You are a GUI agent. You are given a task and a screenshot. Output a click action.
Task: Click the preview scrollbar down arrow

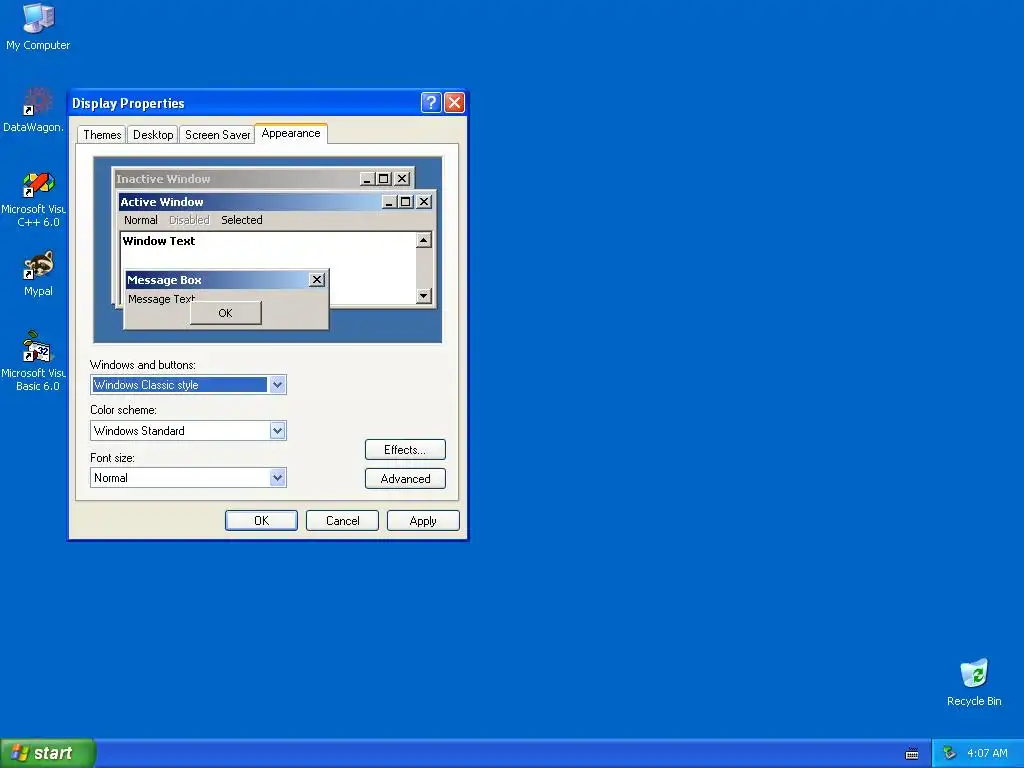coord(423,296)
